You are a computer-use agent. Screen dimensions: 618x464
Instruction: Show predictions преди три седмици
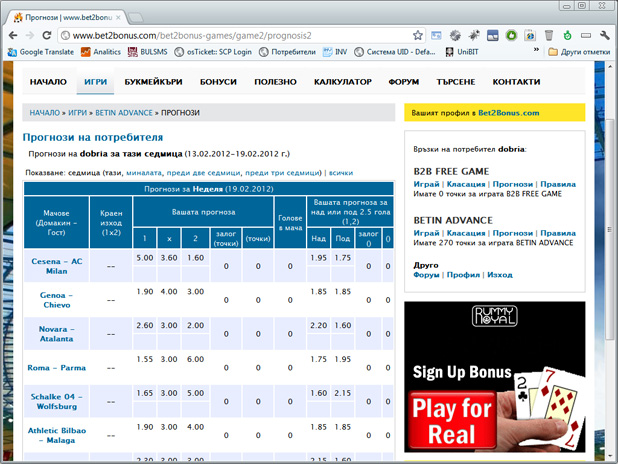click(283, 173)
